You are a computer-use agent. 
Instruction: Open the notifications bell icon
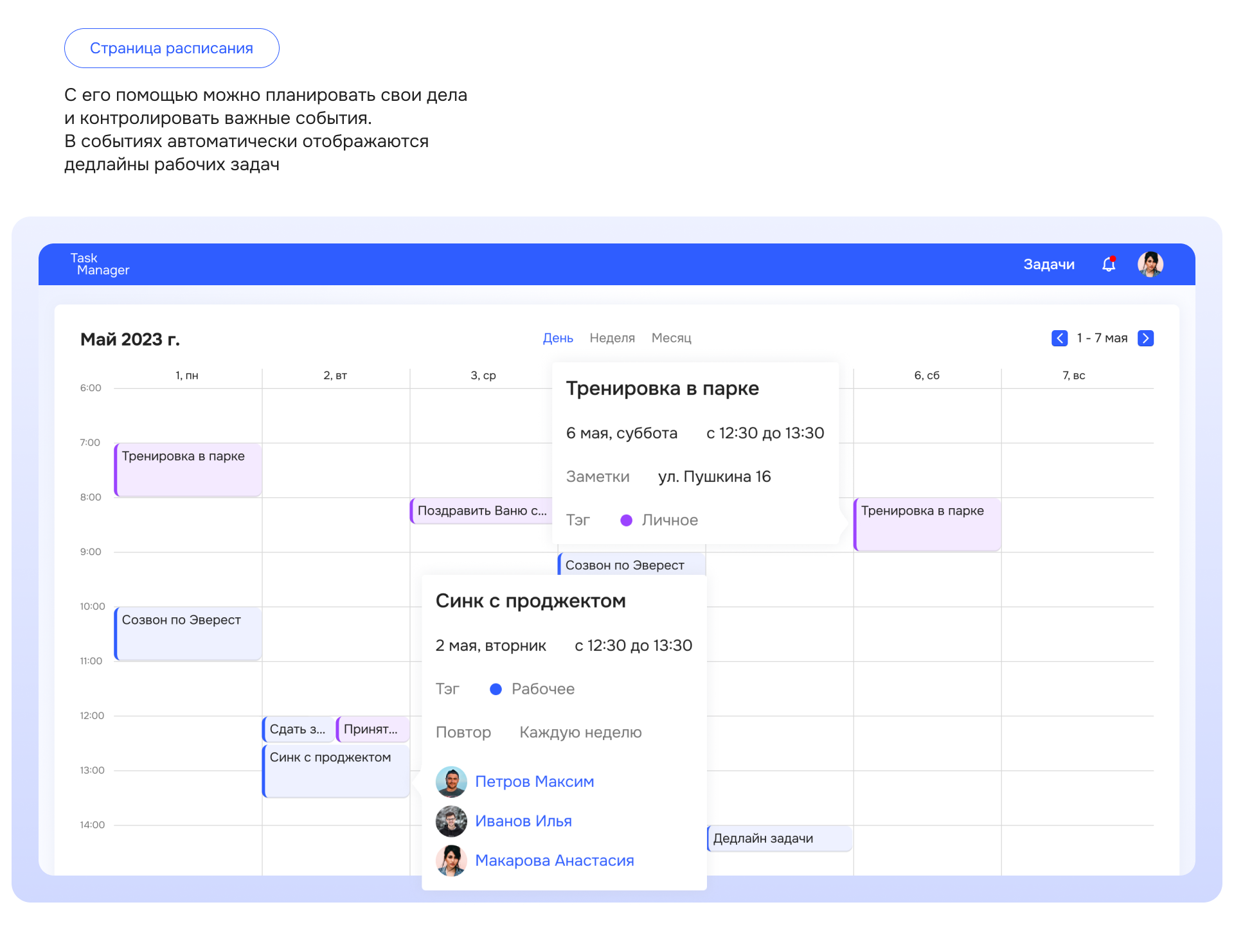pyautogui.click(x=1109, y=264)
